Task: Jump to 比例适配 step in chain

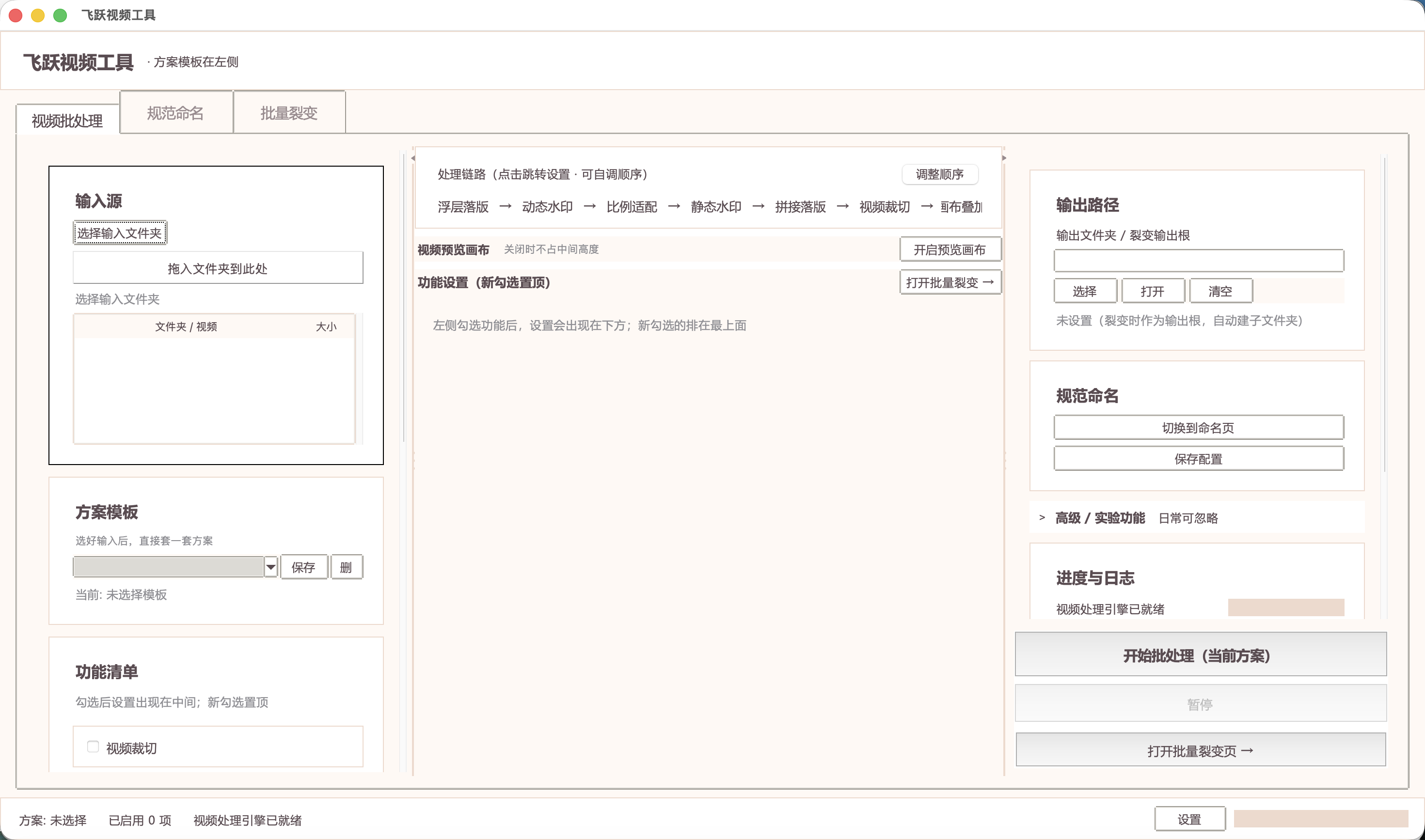Action: tap(632, 206)
